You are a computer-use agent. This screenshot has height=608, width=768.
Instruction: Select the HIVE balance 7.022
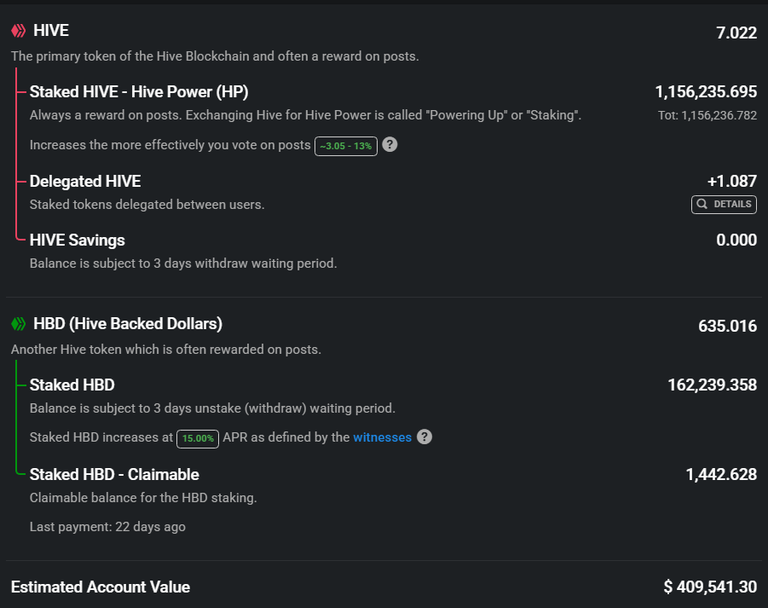[x=736, y=33]
